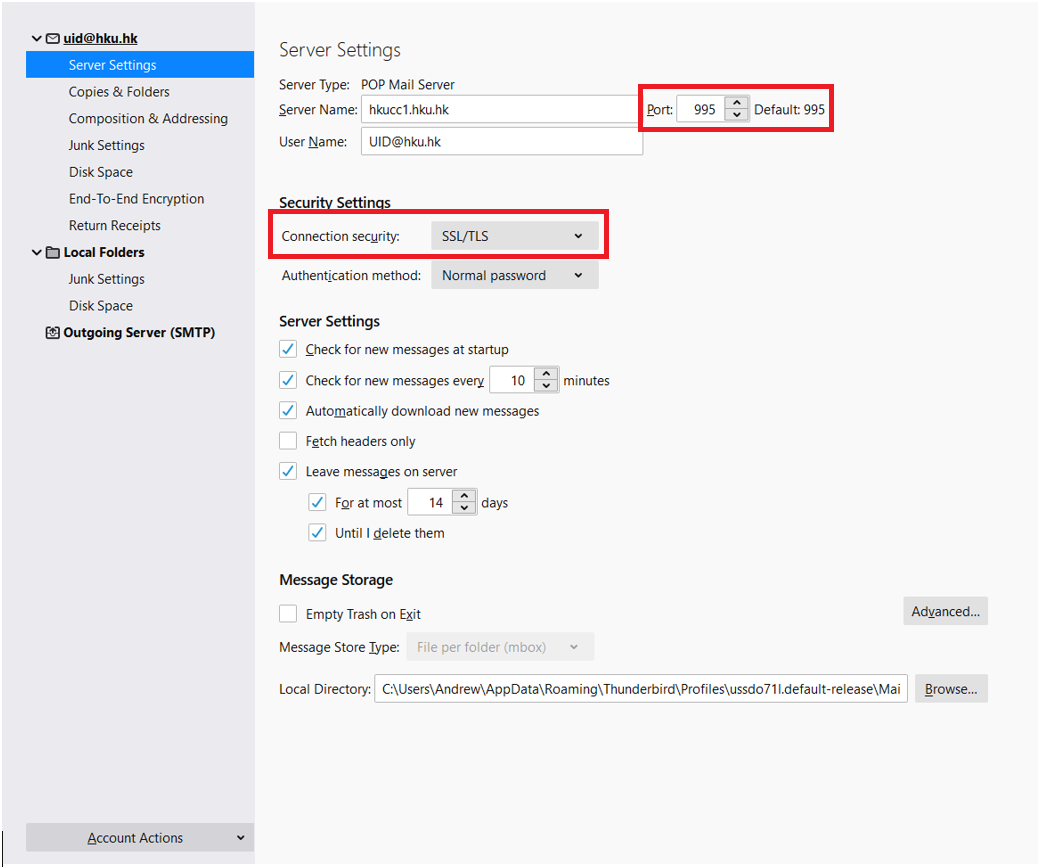Open End-To-End Encryption settings
Viewport: 1041px width, 868px height.
(136, 198)
